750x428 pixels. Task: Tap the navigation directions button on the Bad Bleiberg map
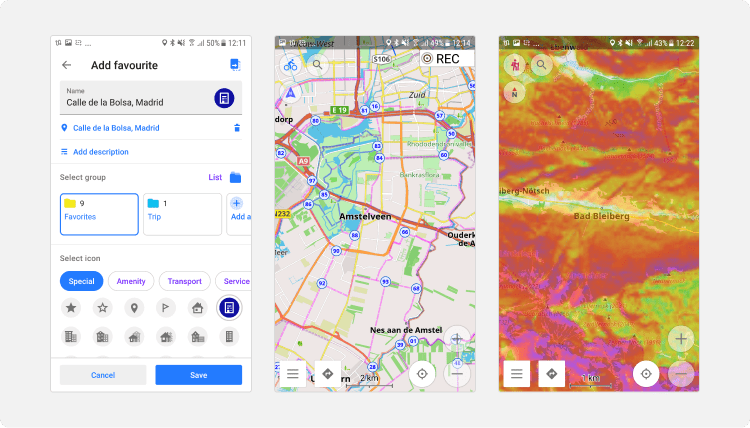551,374
